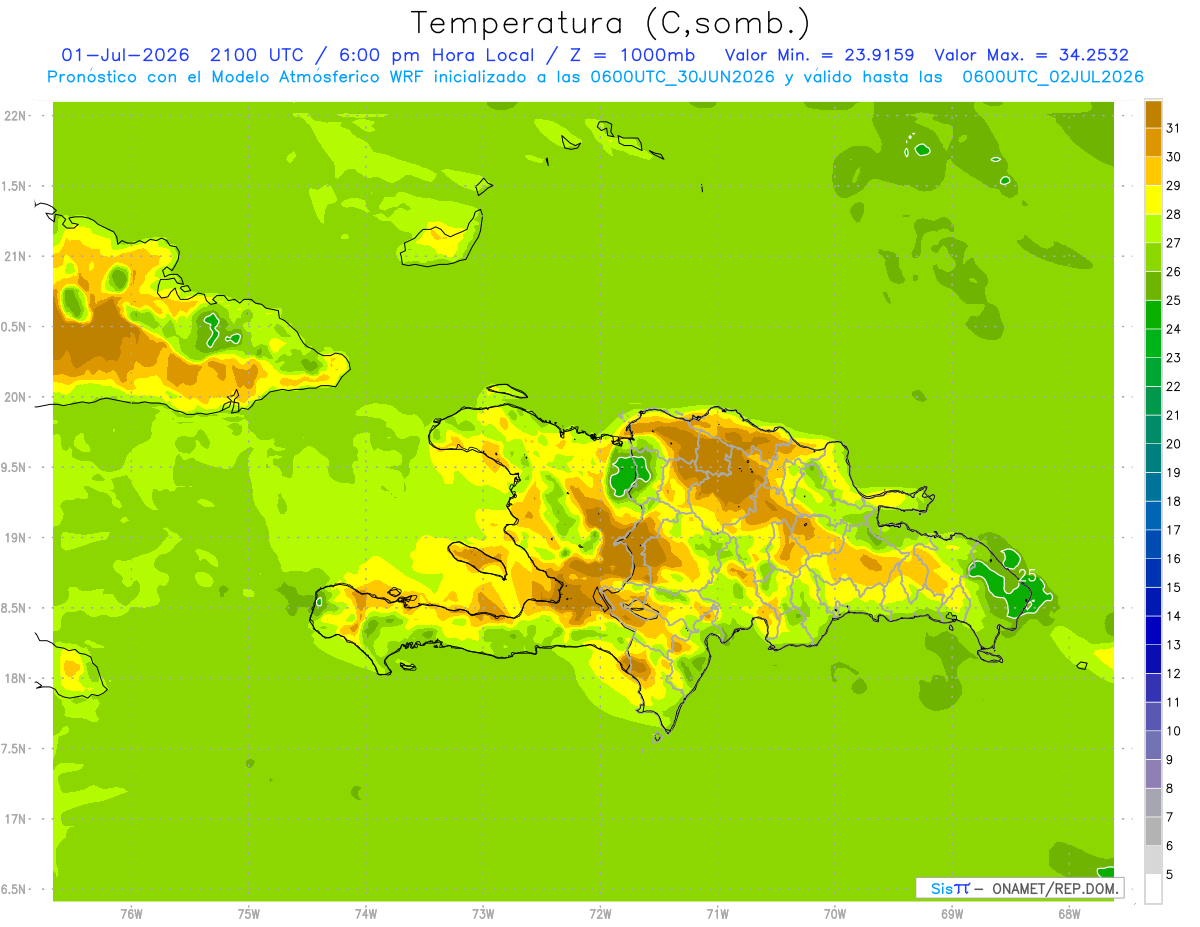This screenshot has height=927, width=1200.
Task: Click the '73W' longitude axis label
Action: click(x=483, y=913)
